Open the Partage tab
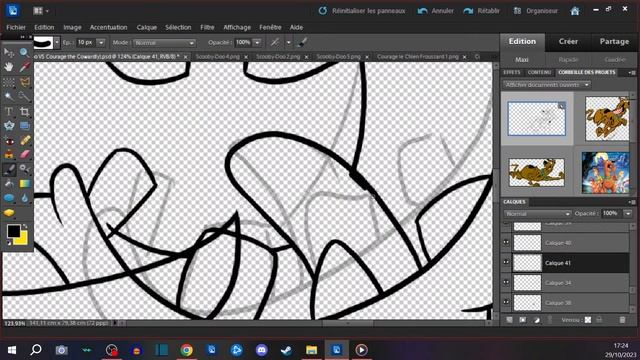The width and height of the screenshot is (640, 360). tap(614, 42)
